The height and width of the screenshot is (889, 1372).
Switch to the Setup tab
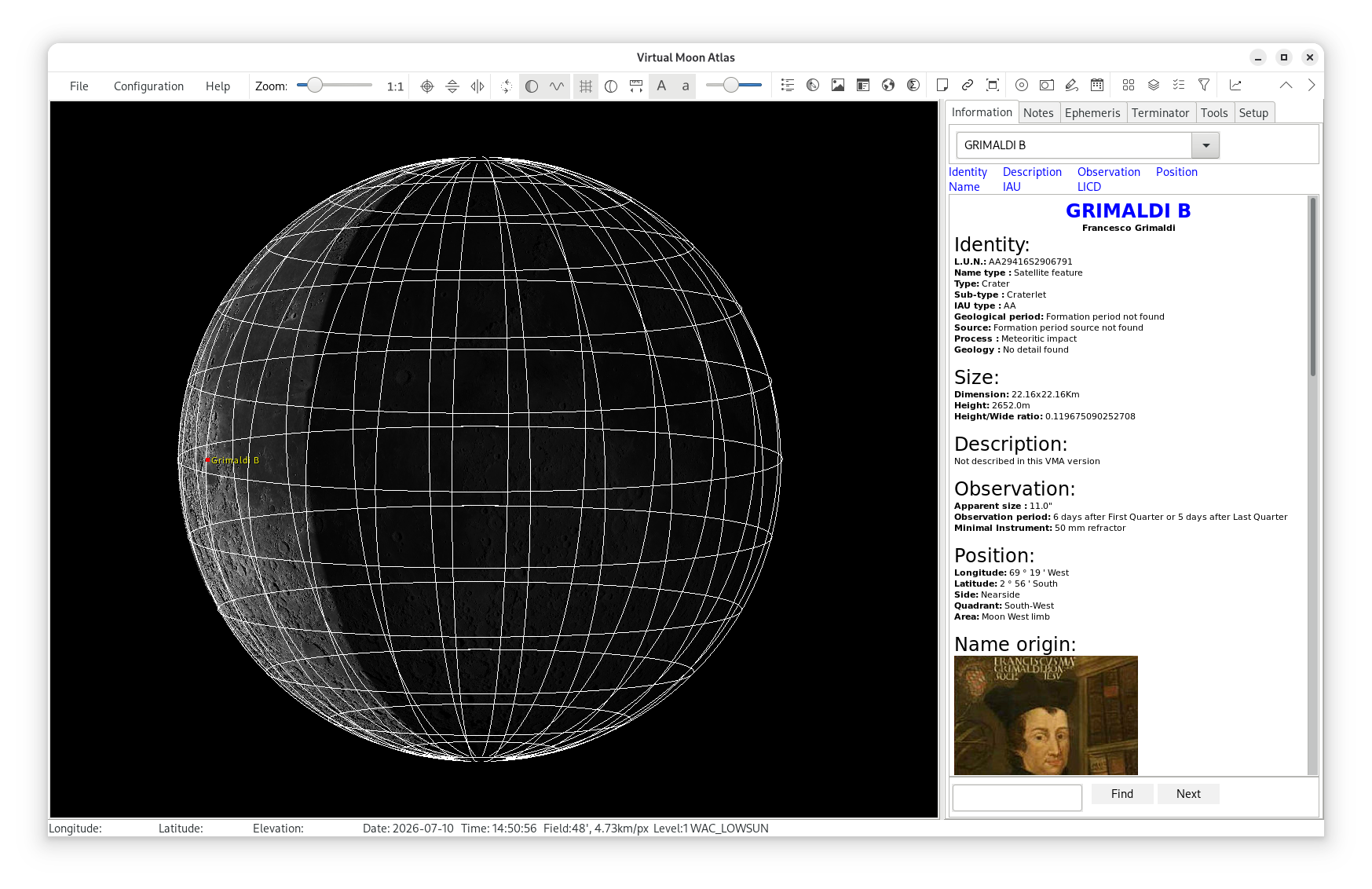tap(1253, 113)
